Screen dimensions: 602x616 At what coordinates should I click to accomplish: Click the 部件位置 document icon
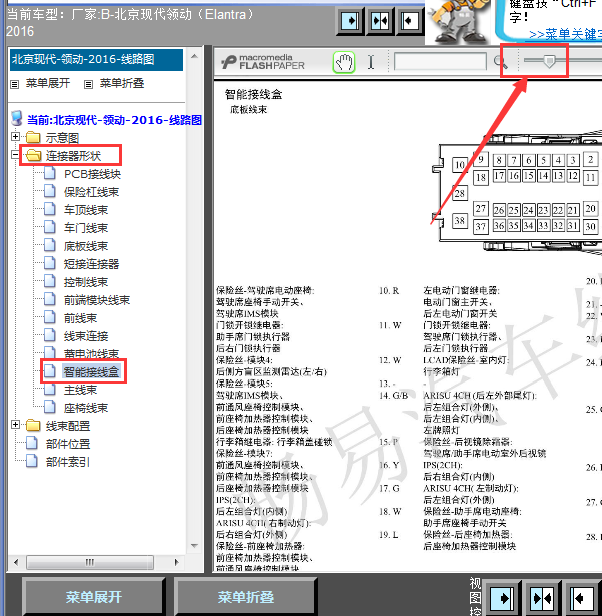click(x=32, y=443)
